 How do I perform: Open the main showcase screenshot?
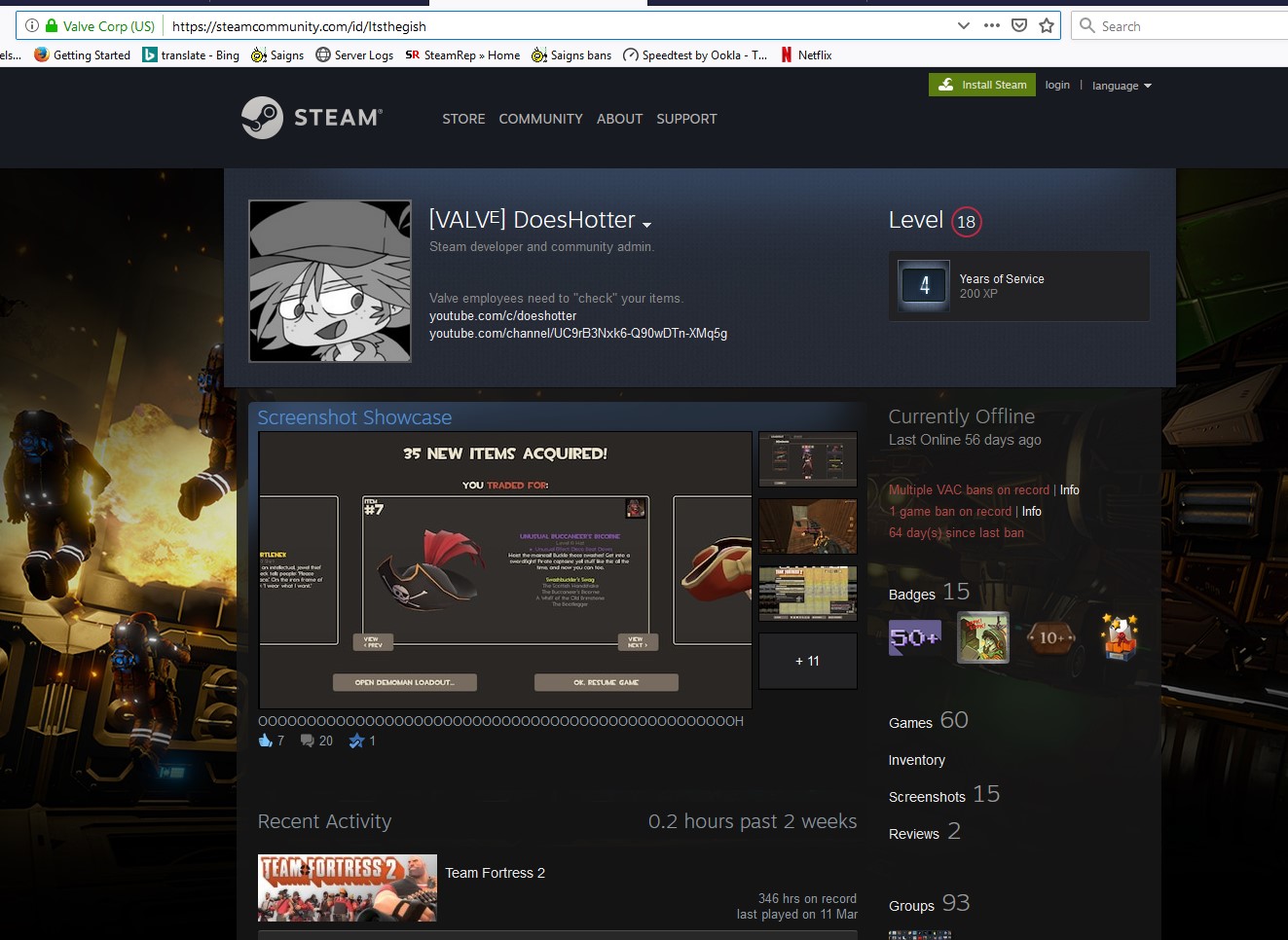click(x=505, y=570)
